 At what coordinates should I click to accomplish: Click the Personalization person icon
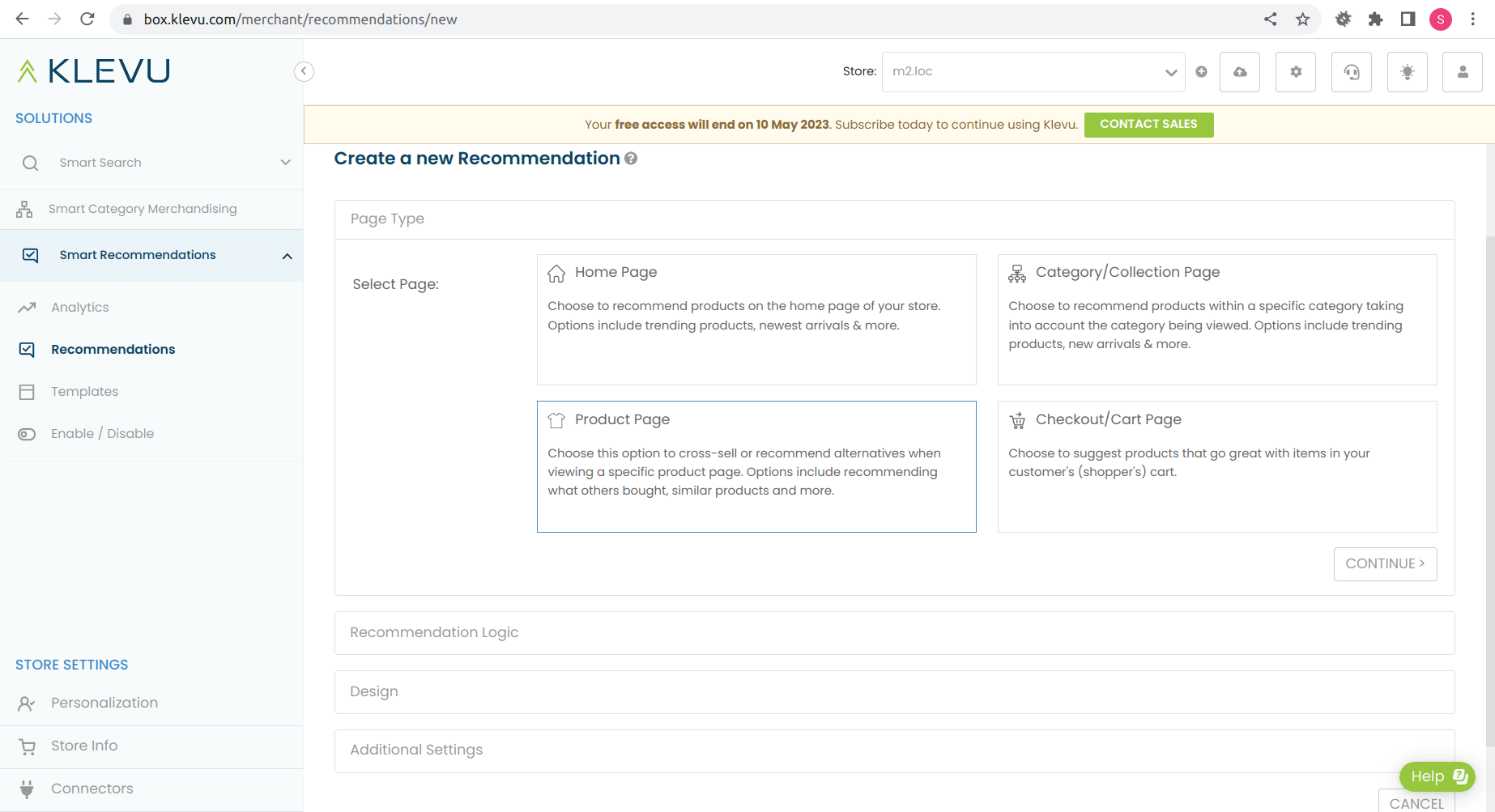pos(27,704)
